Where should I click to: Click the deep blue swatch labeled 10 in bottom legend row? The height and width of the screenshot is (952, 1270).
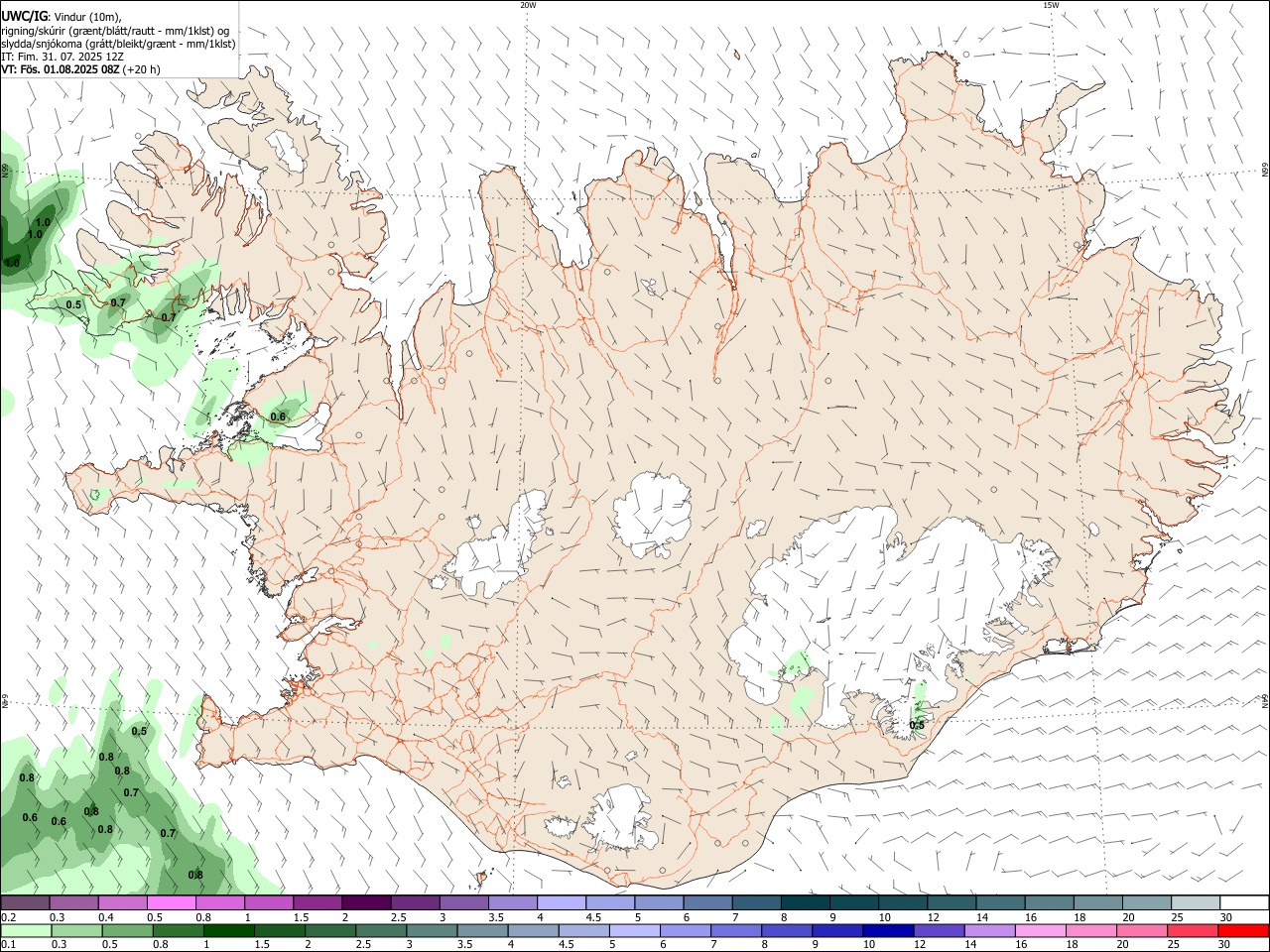point(888,930)
